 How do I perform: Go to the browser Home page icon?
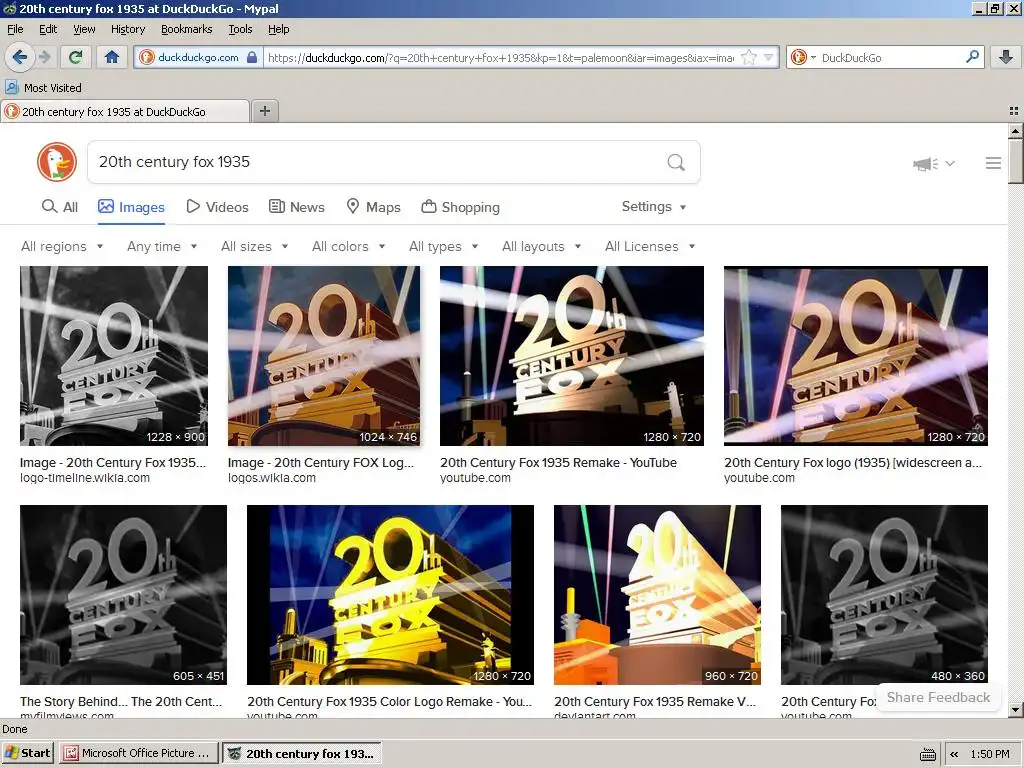[x=112, y=57]
